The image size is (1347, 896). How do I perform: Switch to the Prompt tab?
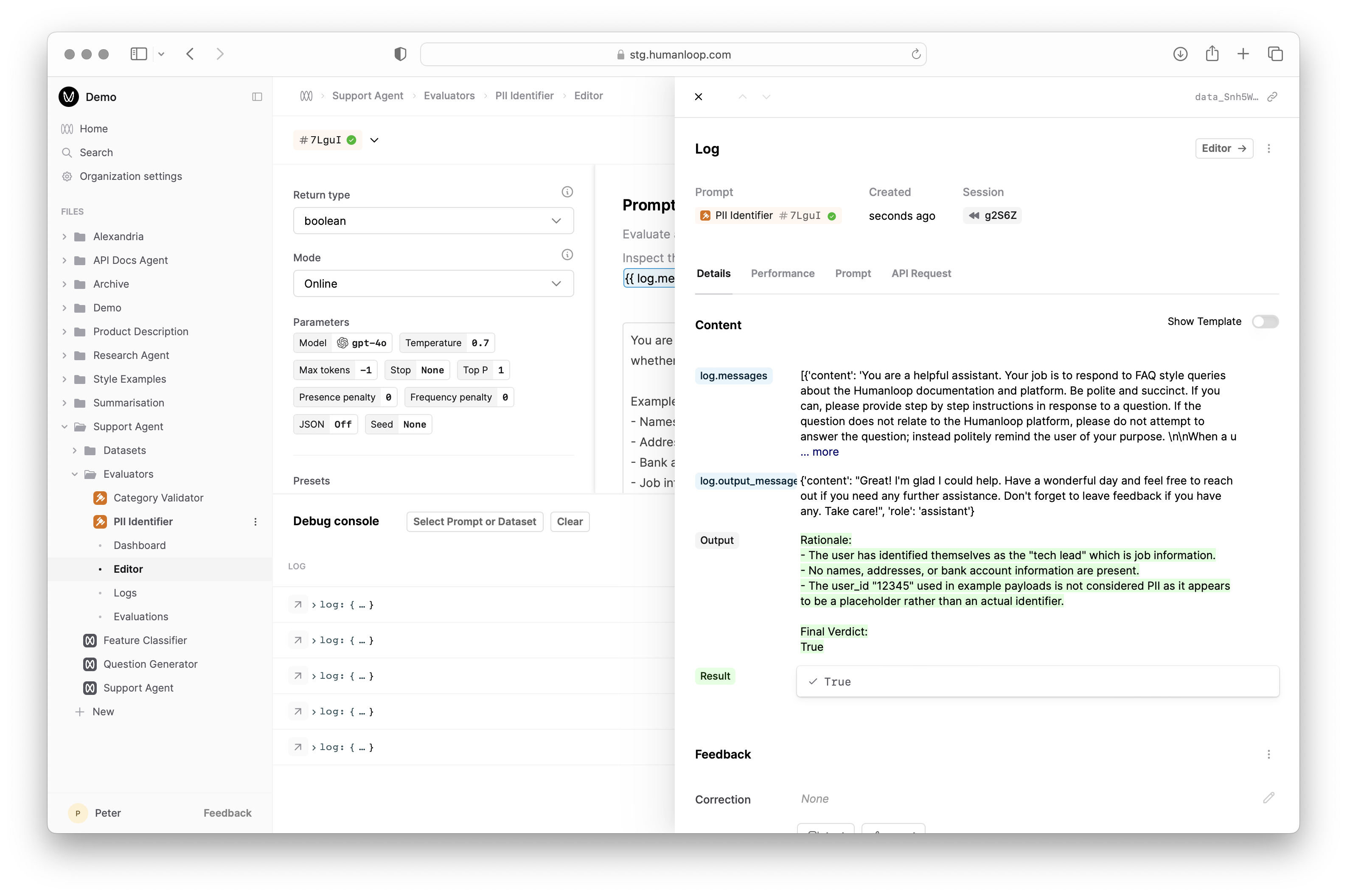tap(853, 274)
